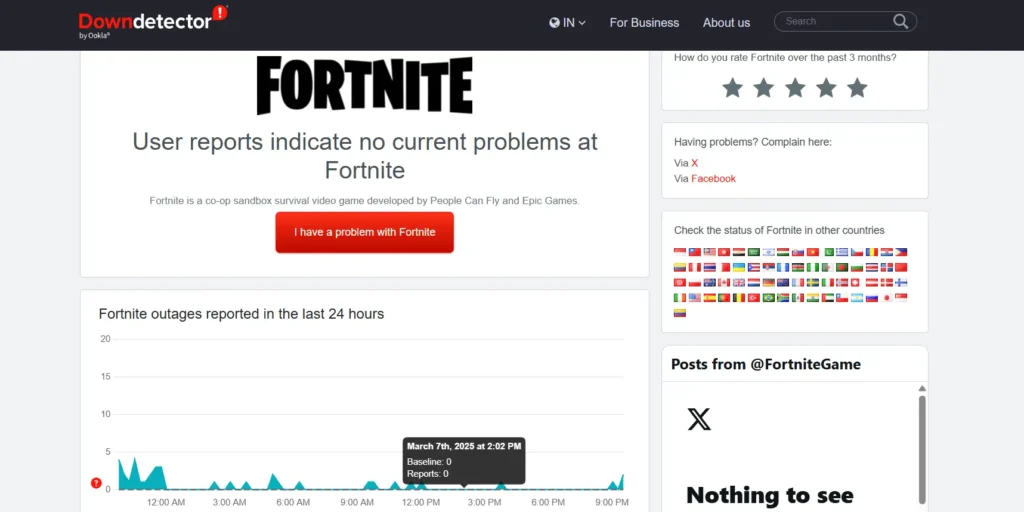Image resolution: width=1024 pixels, height=512 pixels.
Task: Click the Nothing to see text in posts
Action: (770, 496)
